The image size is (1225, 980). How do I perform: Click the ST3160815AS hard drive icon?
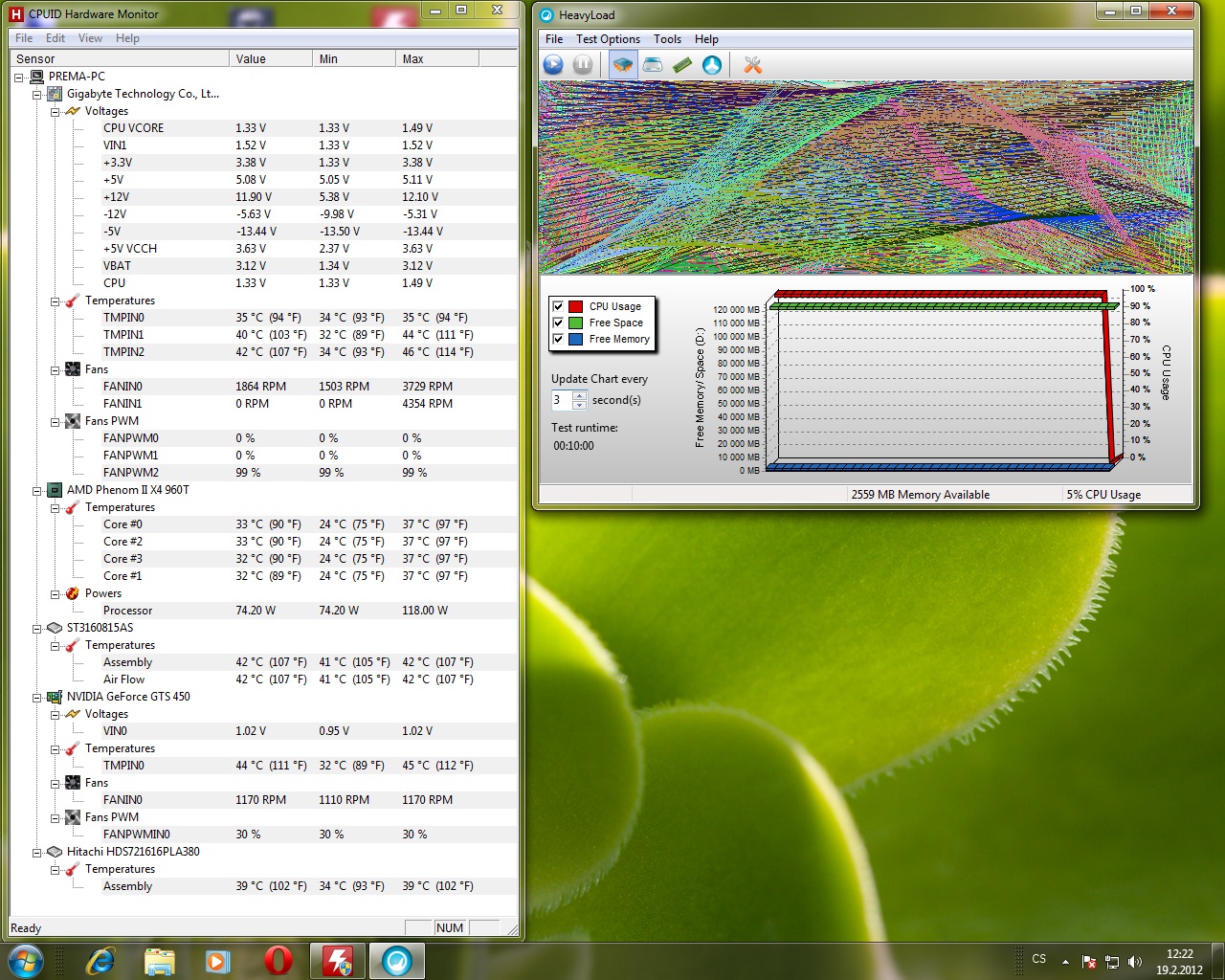[55, 628]
